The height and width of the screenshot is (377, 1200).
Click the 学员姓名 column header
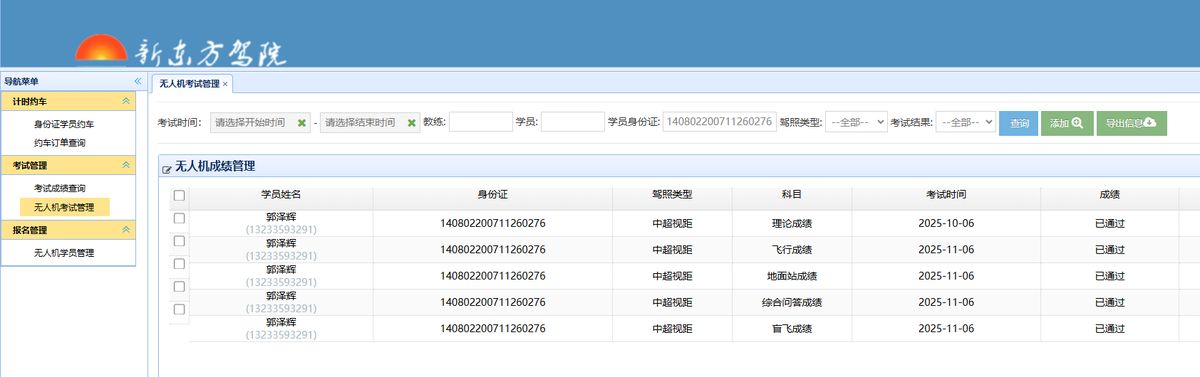click(x=281, y=194)
